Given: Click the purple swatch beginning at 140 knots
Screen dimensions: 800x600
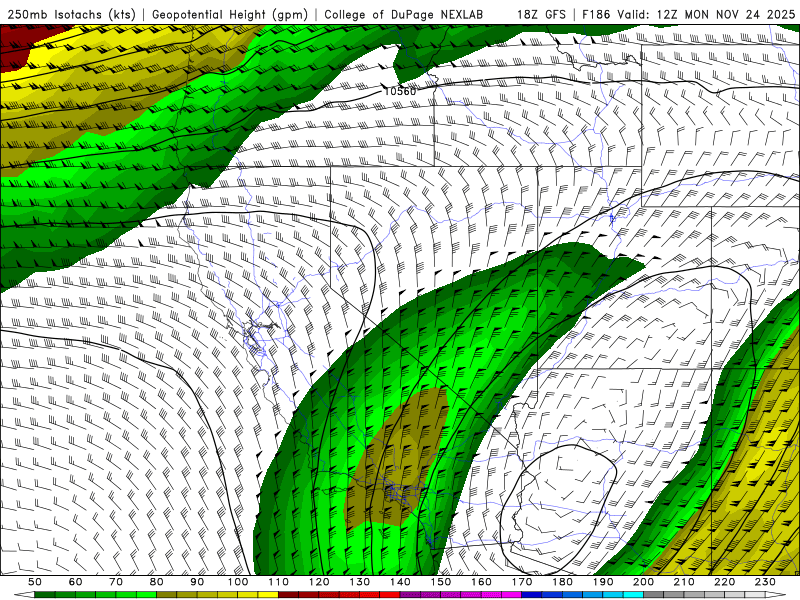Looking at the screenshot, I should point(410,595).
